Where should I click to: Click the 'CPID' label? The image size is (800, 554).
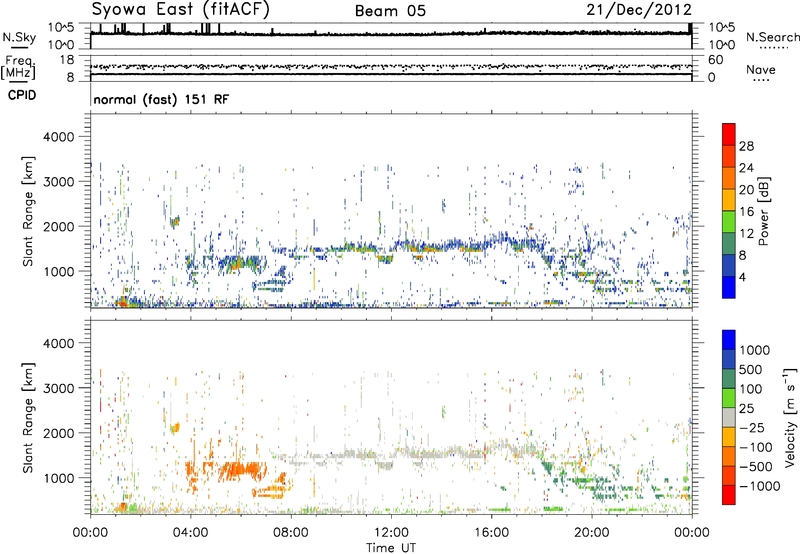tap(22, 95)
